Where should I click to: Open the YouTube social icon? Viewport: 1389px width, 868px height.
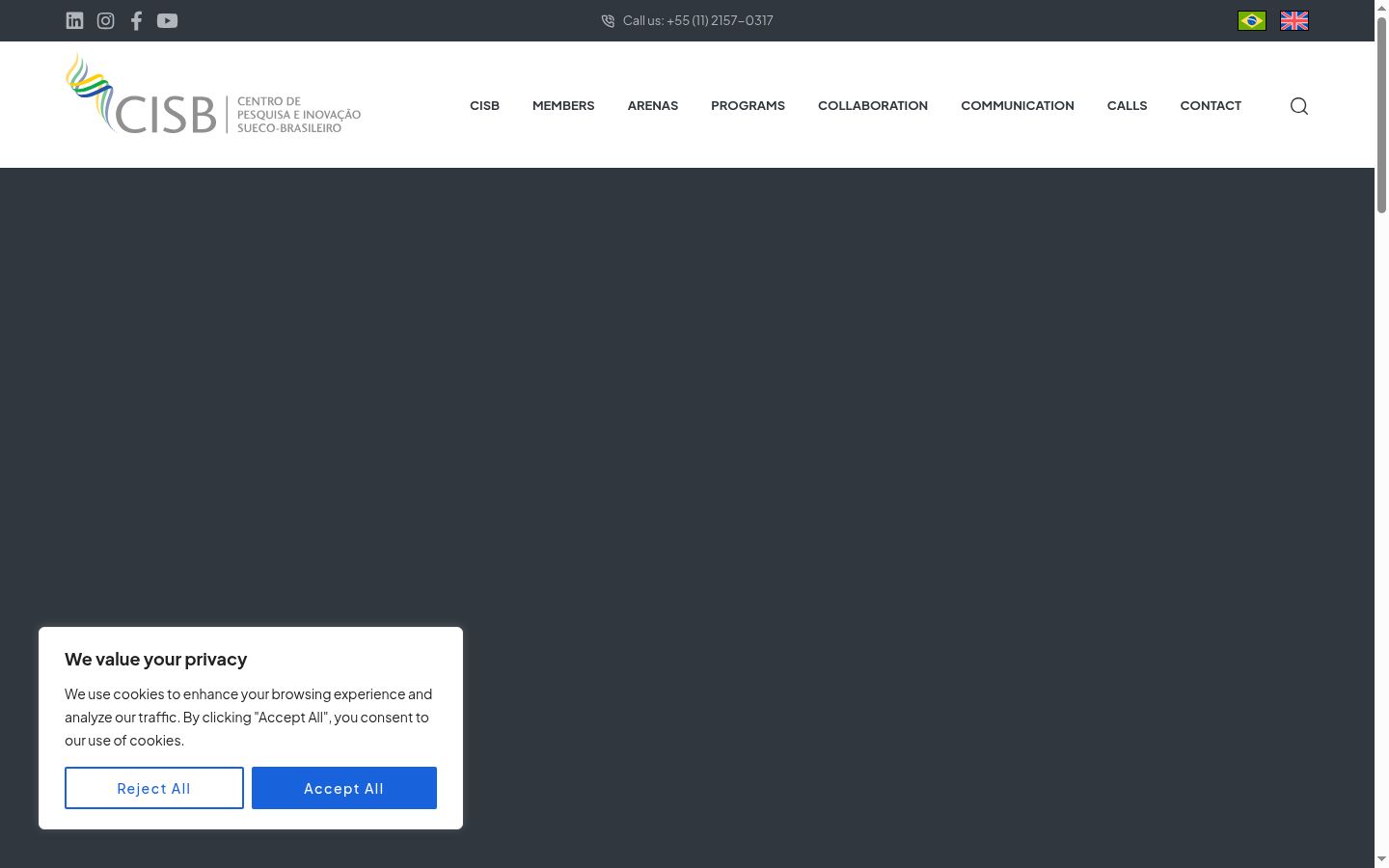click(167, 20)
